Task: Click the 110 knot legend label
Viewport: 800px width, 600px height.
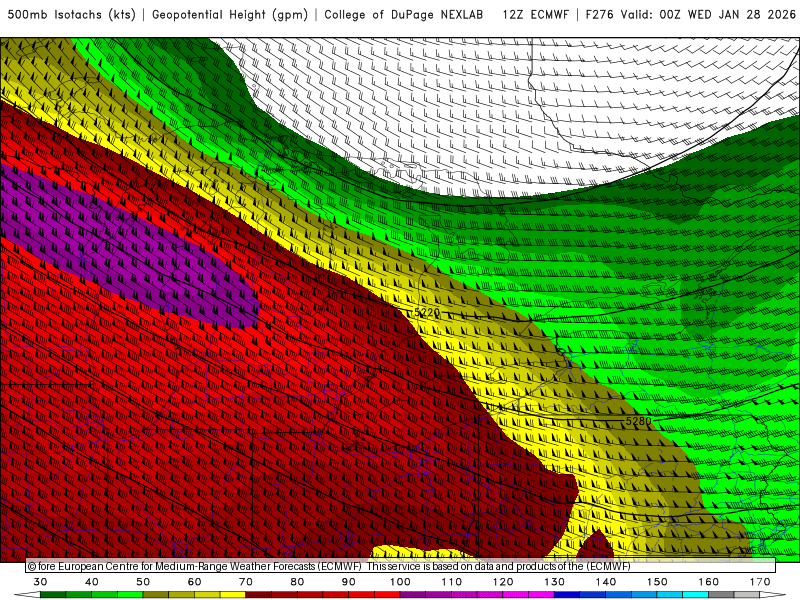Action: (x=452, y=582)
